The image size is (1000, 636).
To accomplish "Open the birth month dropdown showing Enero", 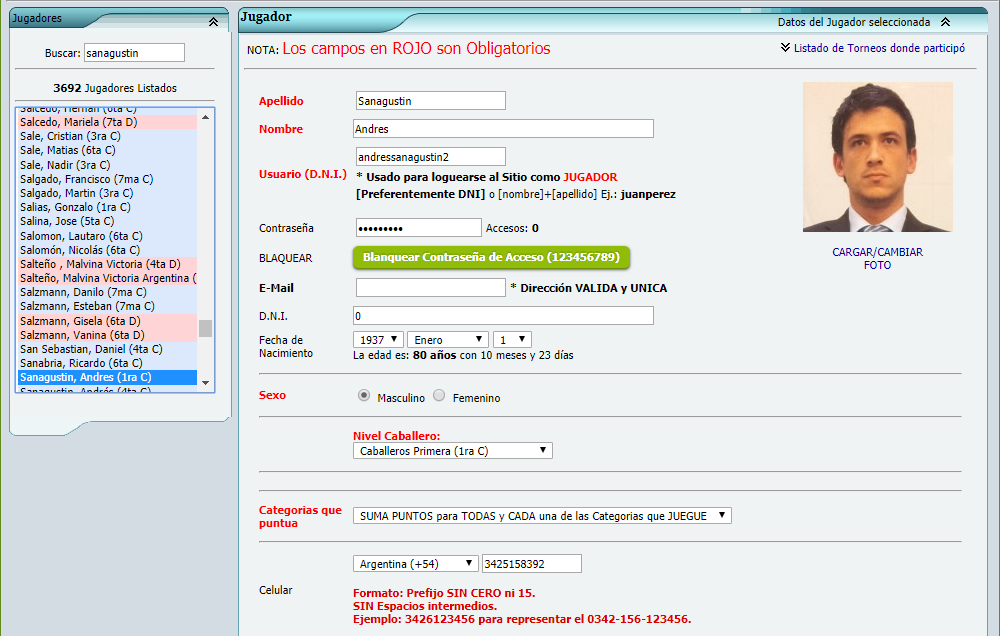I will pyautogui.click(x=449, y=340).
